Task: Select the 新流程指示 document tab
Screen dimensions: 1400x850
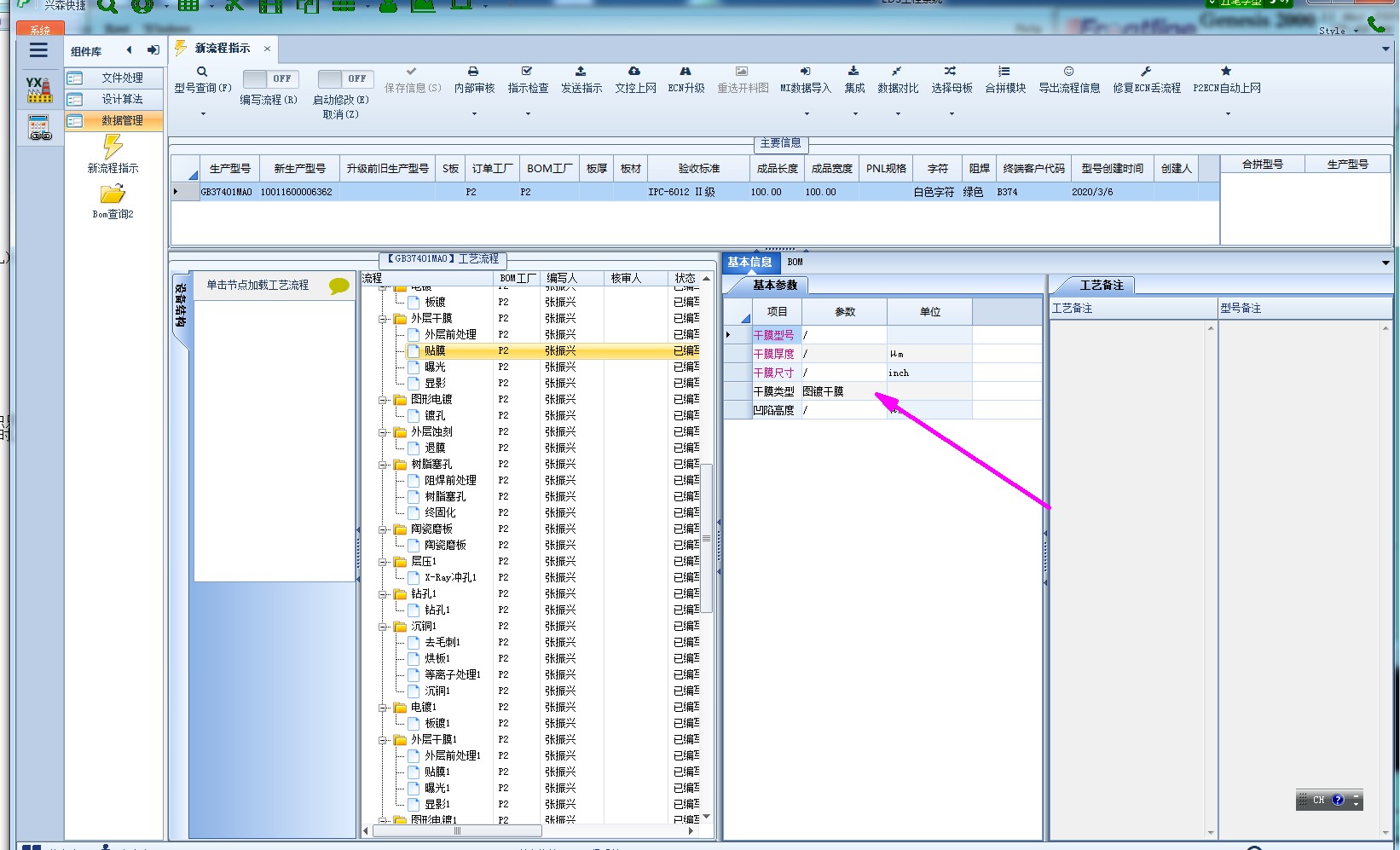Action: (x=222, y=49)
